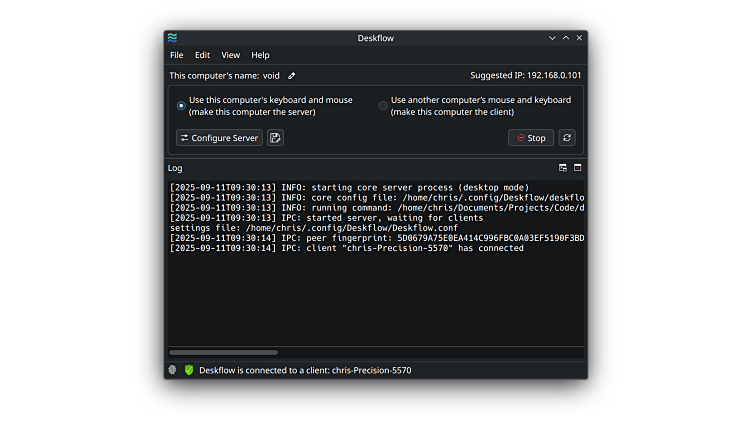752x423 pixels.
Task: Click the Deskflow app icon in title bar
Action: pos(173,38)
